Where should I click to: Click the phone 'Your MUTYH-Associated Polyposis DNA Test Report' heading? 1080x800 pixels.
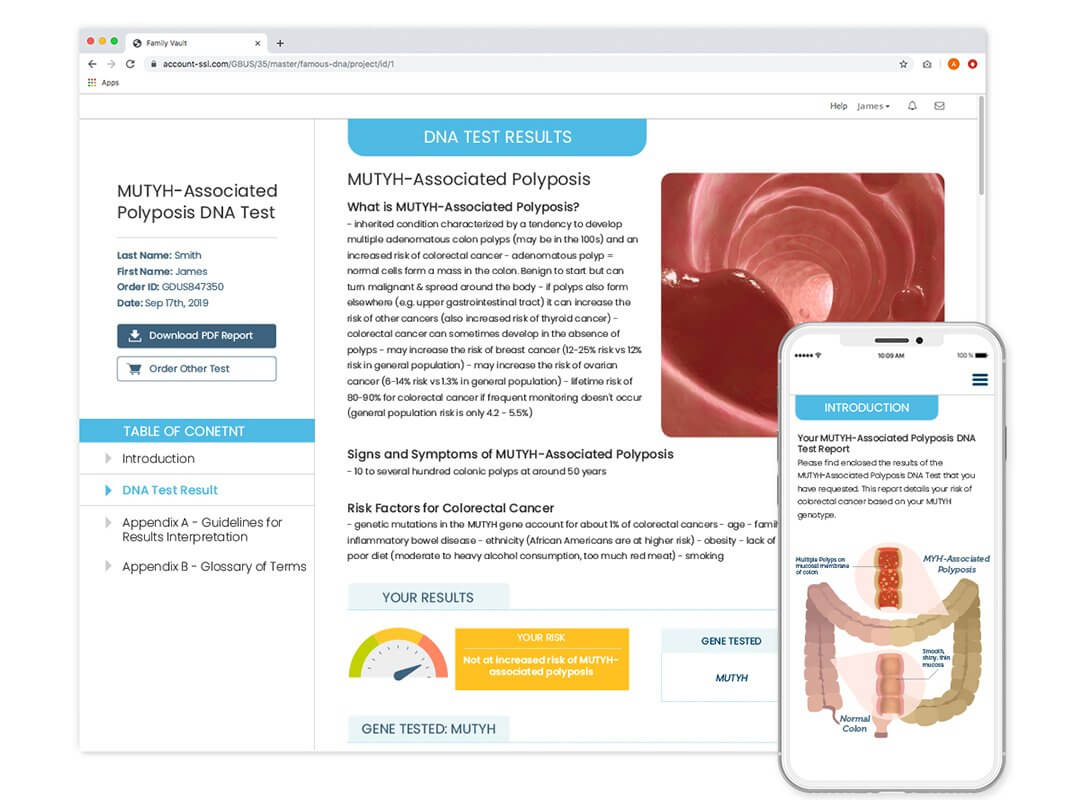click(886, 443)
